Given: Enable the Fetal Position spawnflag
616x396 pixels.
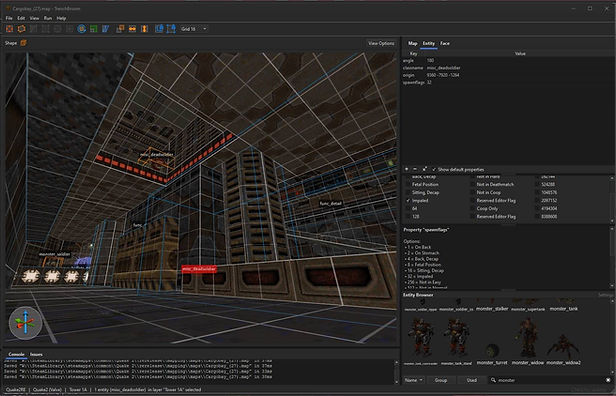Looking at the screenshot, I should (408, 184).
